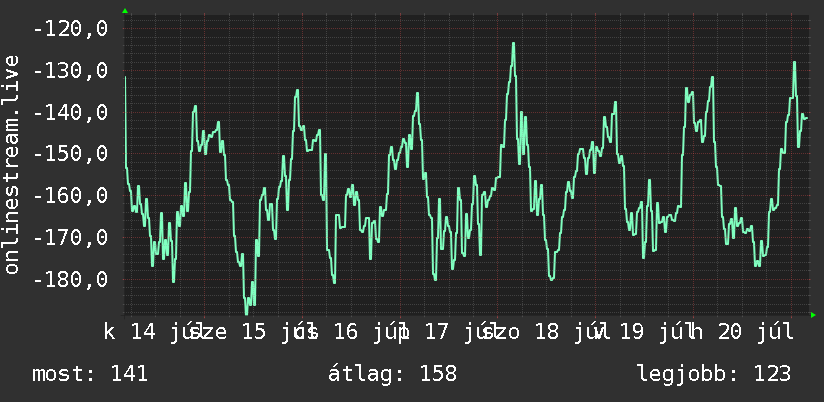Click the '16' date label on X axis
Screen dimensions: 824x402
(x=345, y=332)
